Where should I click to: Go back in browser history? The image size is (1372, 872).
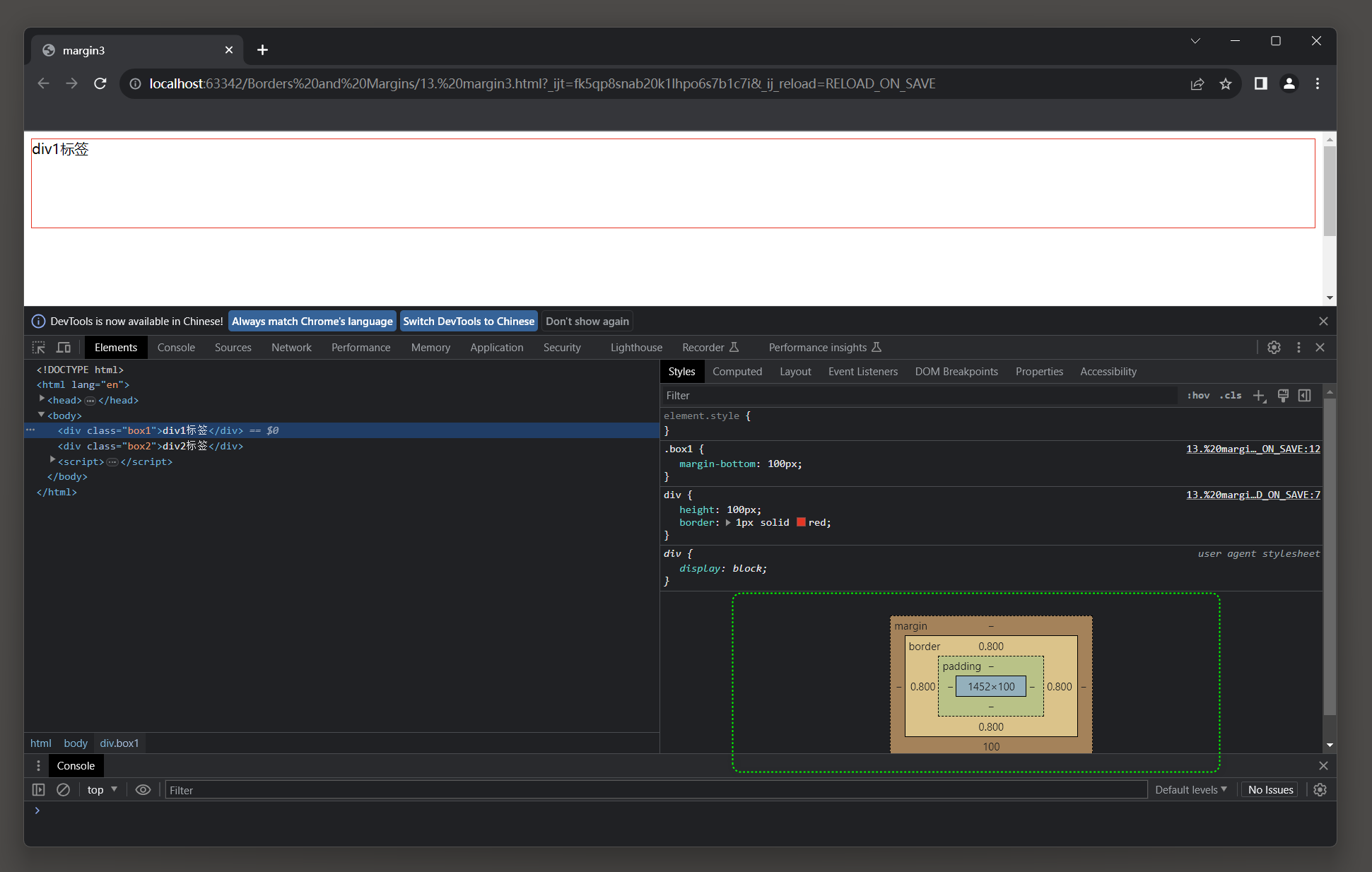pyautogui.click(x=44, y=83)
